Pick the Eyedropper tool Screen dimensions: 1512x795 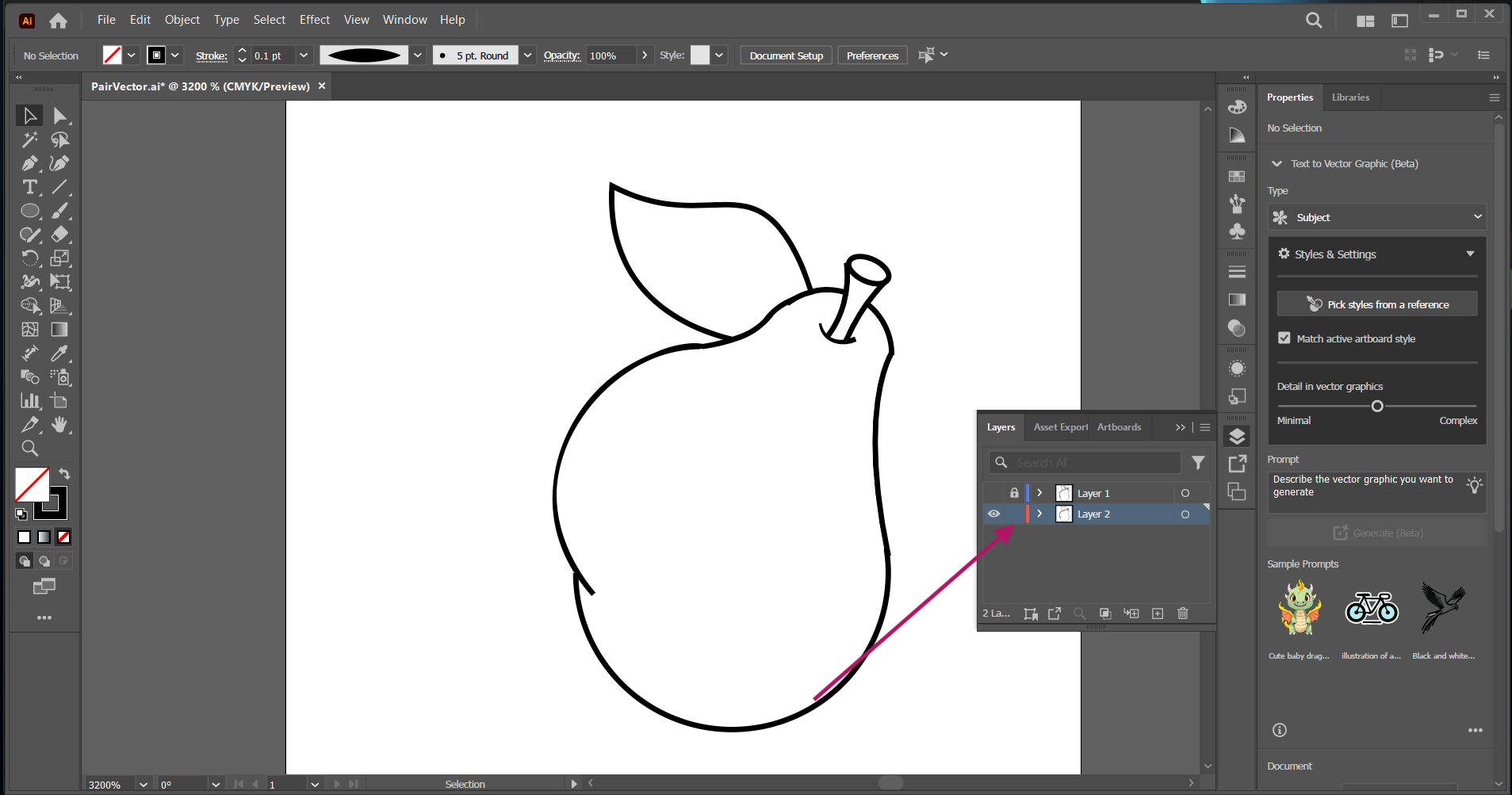59,354
